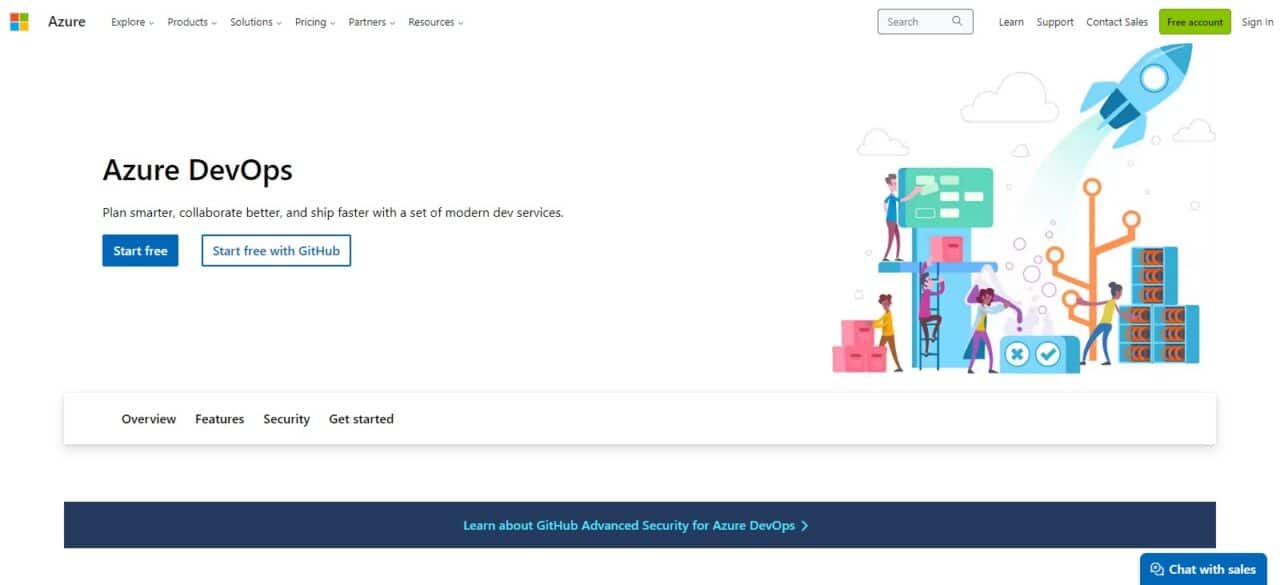
Task: Open Learn about GitHub Advanced Security link
Action: (x=636, y=525)
